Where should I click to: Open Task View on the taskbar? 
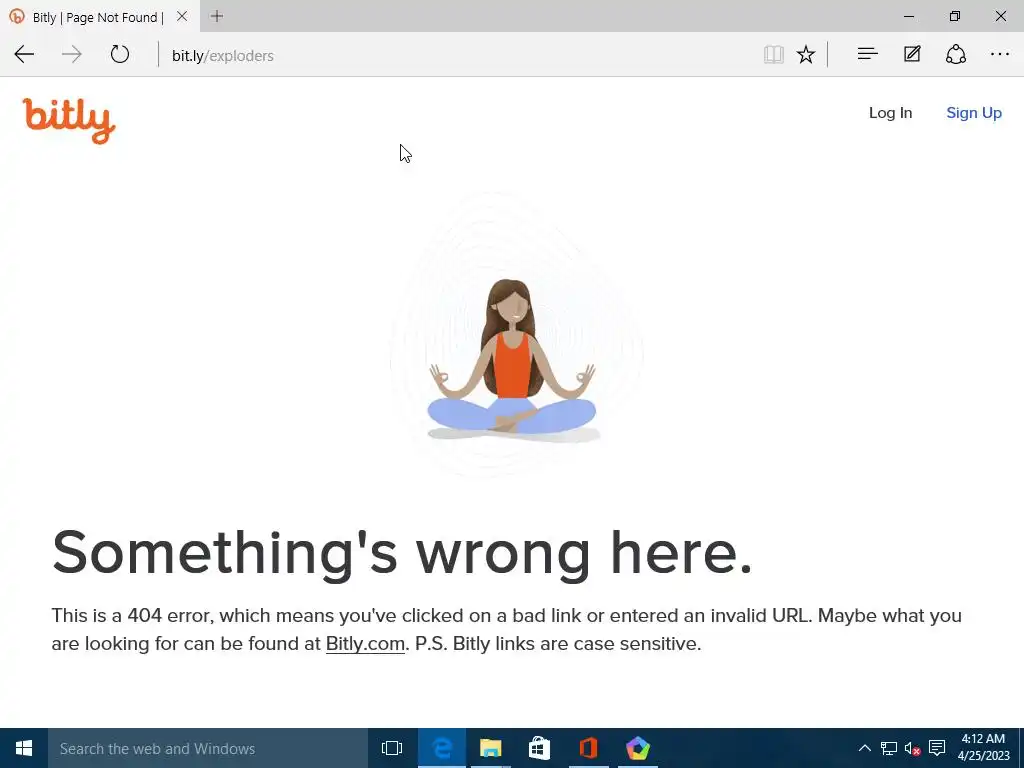pyautogui.click(x=392, y=748)
